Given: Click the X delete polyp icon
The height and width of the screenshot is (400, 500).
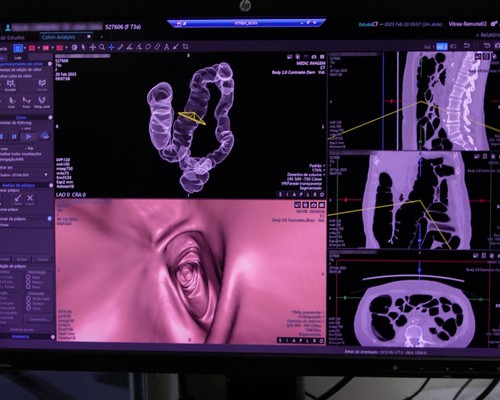Looking at the screenshot, I should point(30,199).
